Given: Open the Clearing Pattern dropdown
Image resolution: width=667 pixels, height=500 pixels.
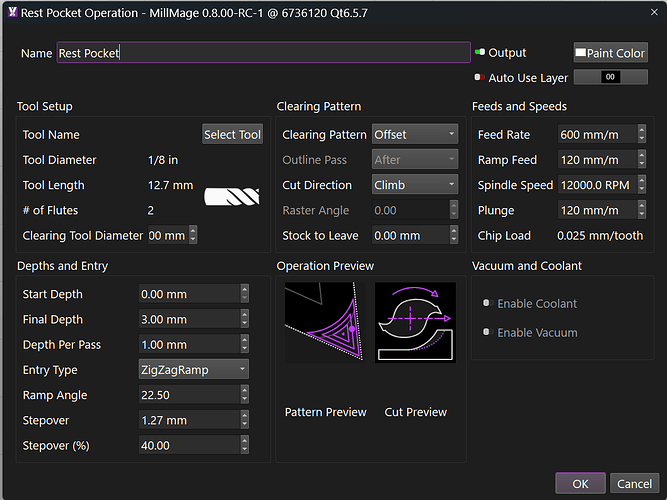Looking at the screenshot, I should click(x=415, y=134).
